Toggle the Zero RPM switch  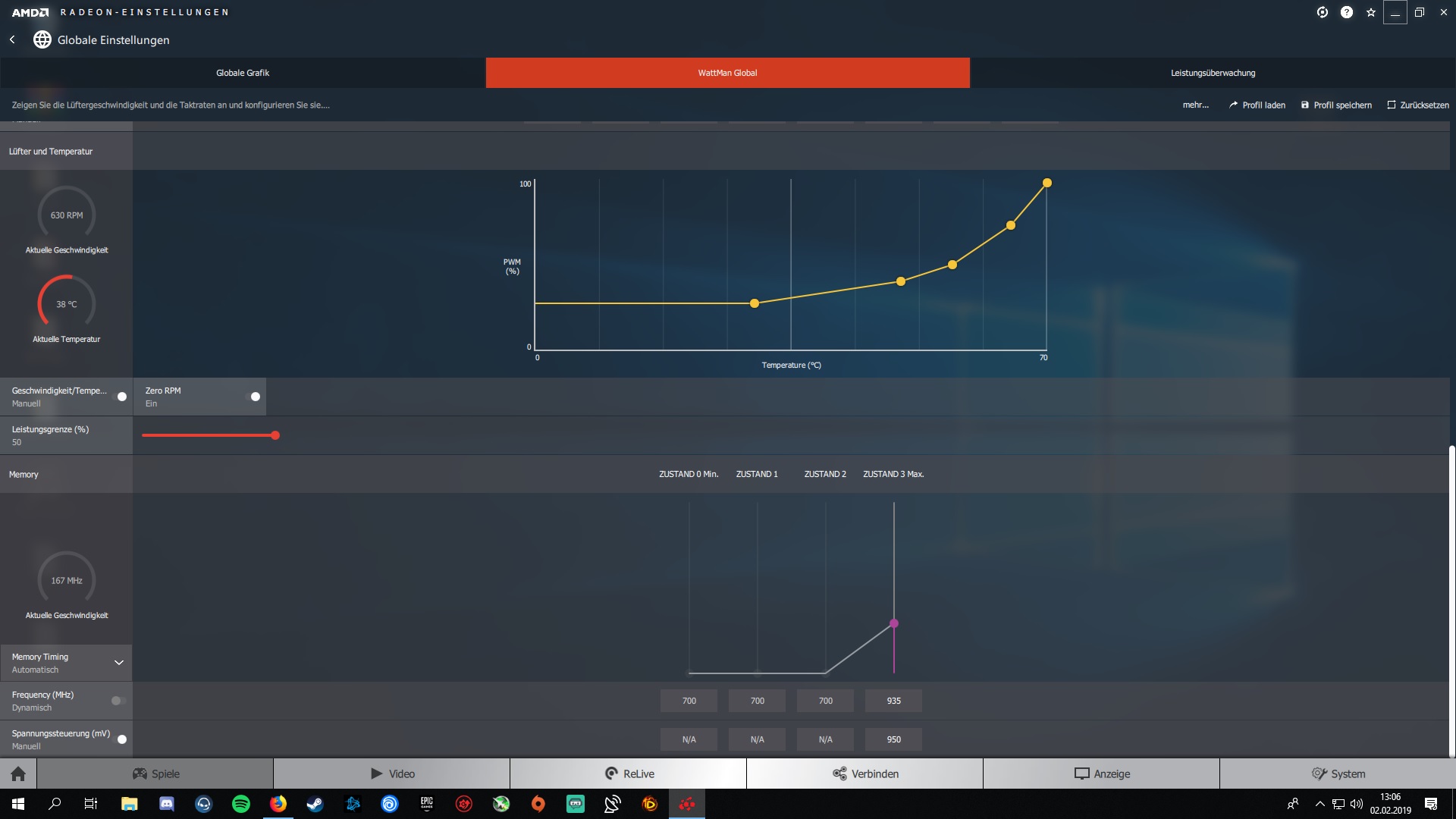pyautogui.click(x=253, y=397)
